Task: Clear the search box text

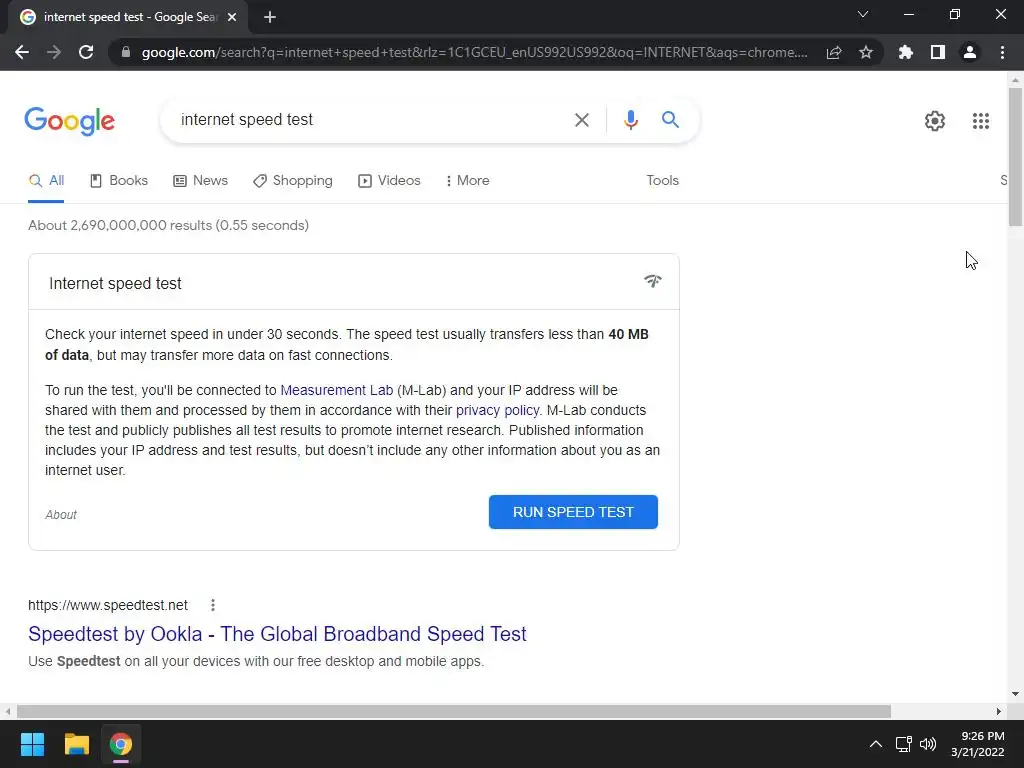Action: coord(581,120)
